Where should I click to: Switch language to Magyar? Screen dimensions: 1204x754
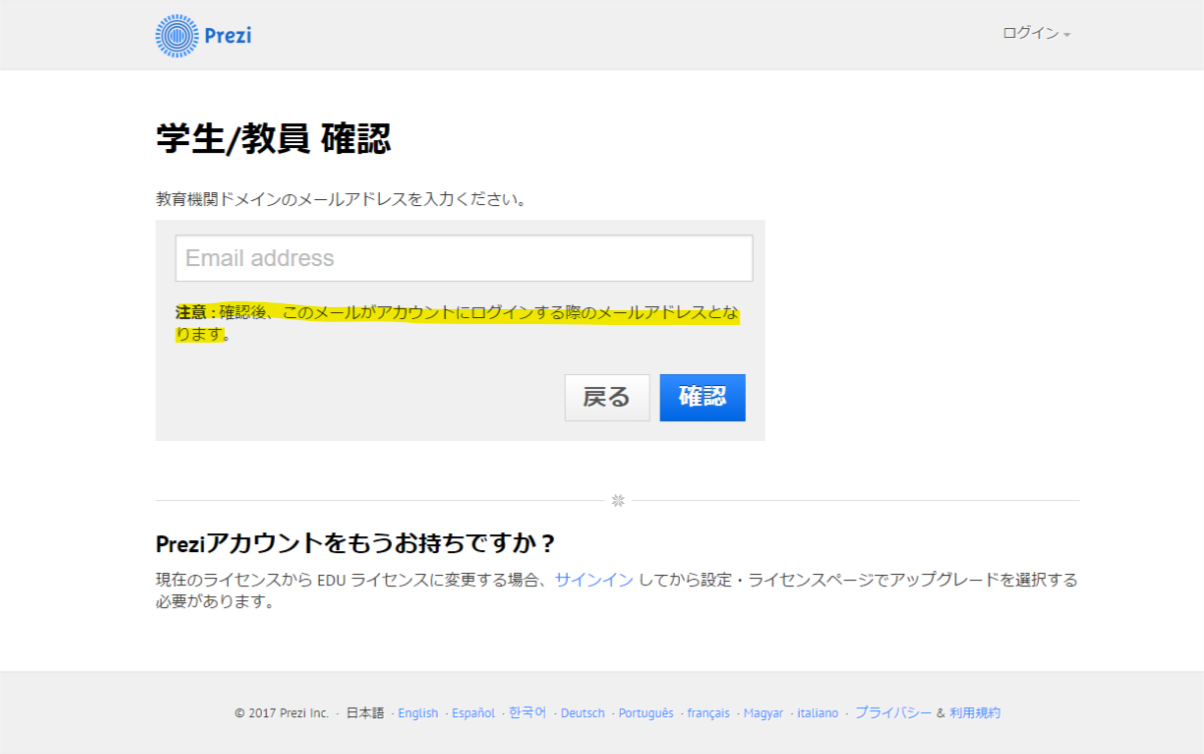763,713
